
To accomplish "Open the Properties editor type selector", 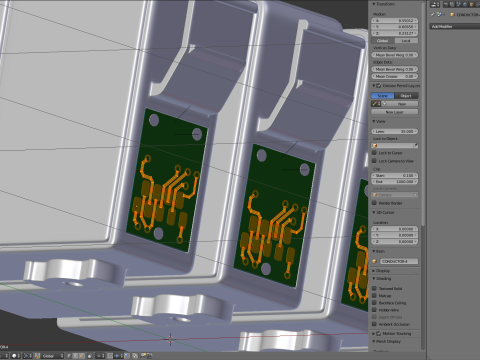I will click(435, 5).
